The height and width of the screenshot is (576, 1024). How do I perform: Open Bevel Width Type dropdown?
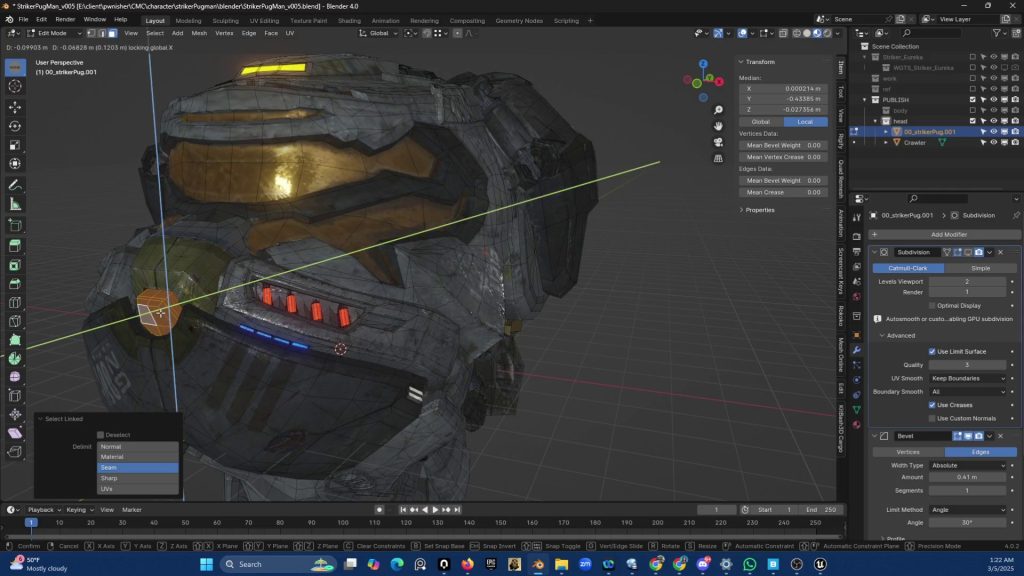(968, 466)
